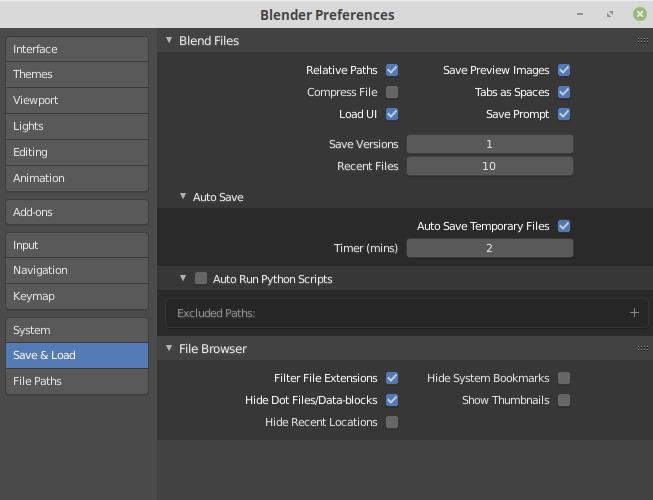Viewport: 653px width, 500px height.
Task: Minimize the Blender Preferences window
Action: [x=580, y=14]
